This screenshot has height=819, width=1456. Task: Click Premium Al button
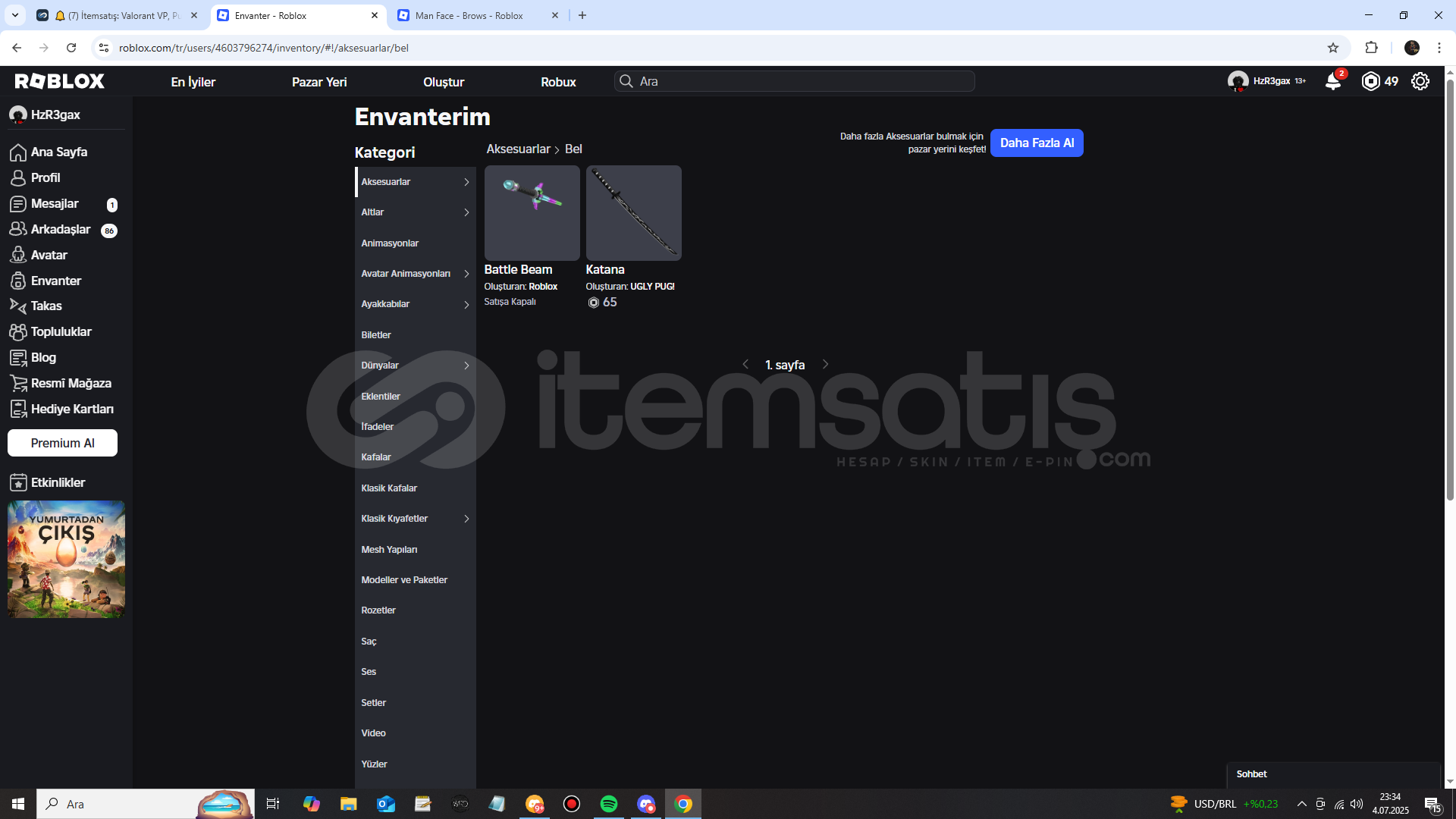tap(62, 443)
